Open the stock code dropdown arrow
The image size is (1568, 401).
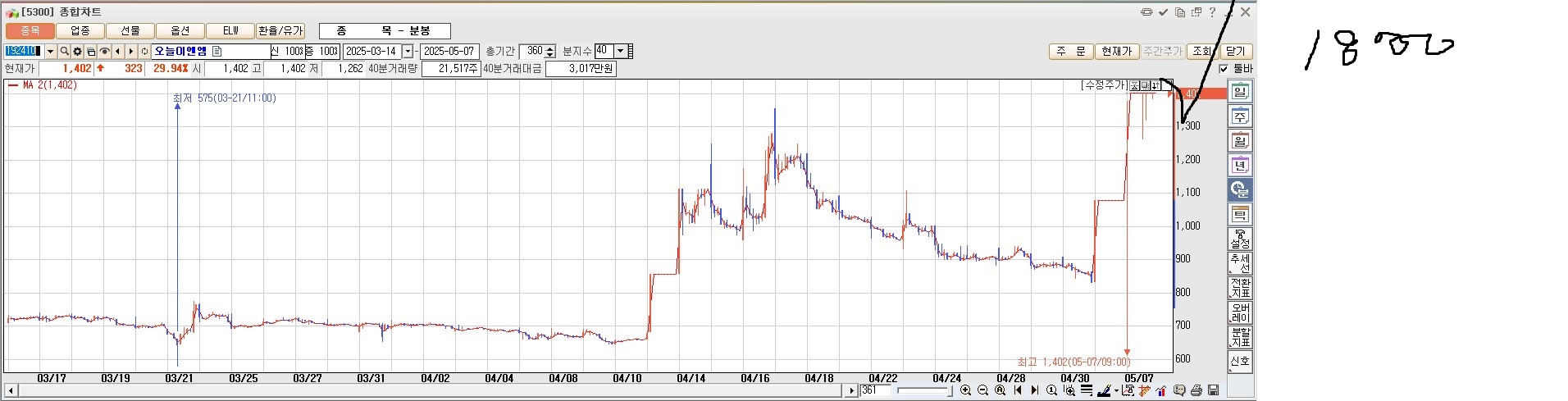(50, 52)
